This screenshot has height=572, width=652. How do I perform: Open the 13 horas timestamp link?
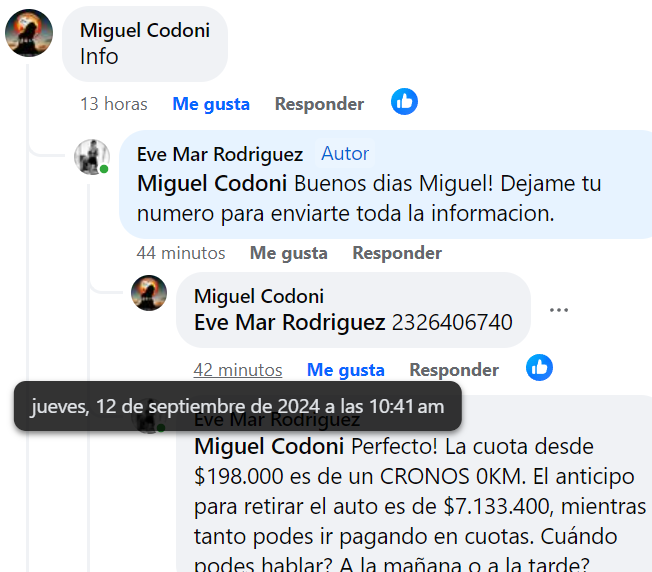[114, 104]
